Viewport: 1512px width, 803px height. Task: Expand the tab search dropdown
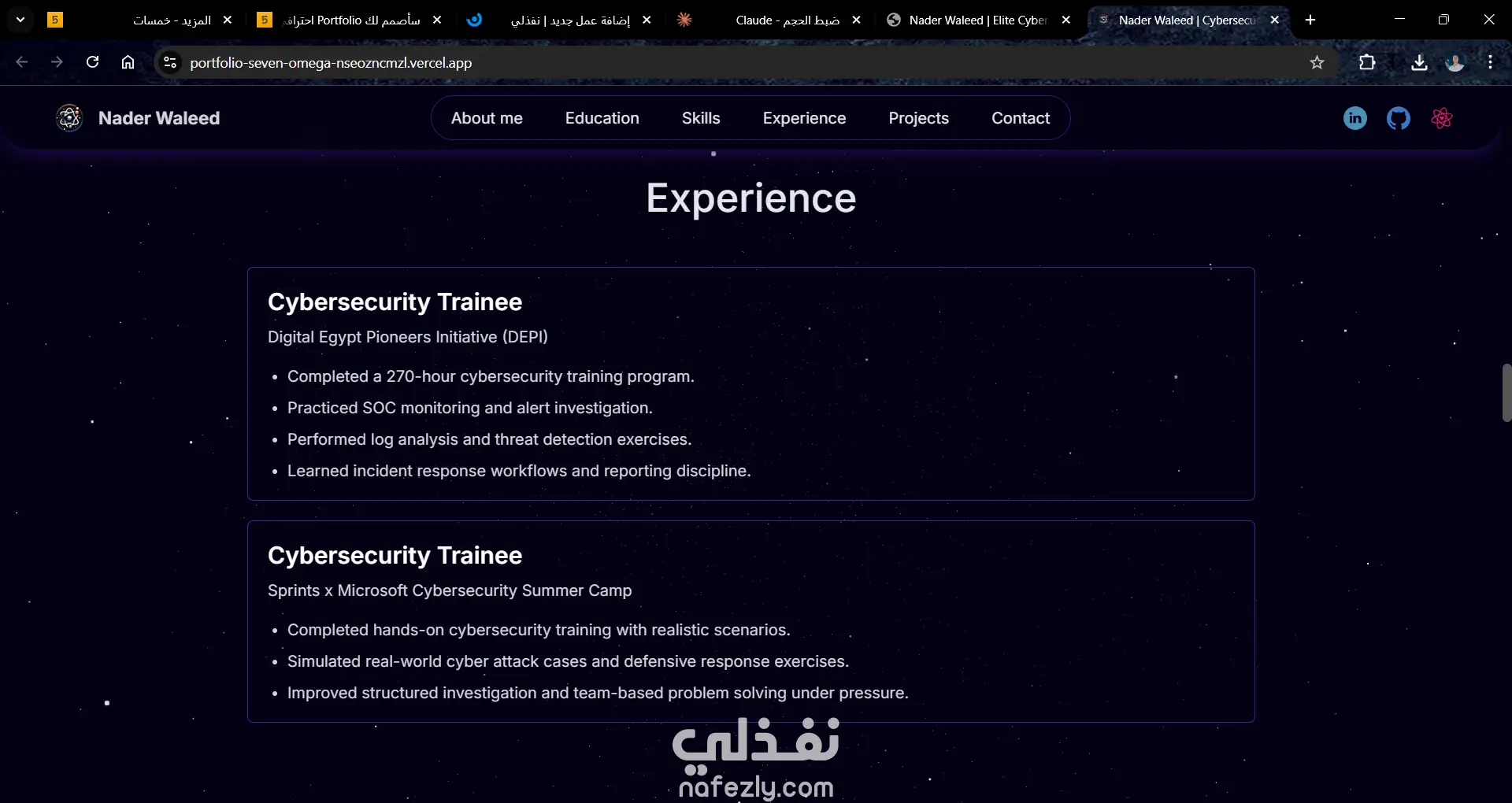pyautogui.click(x=20, y=20)
